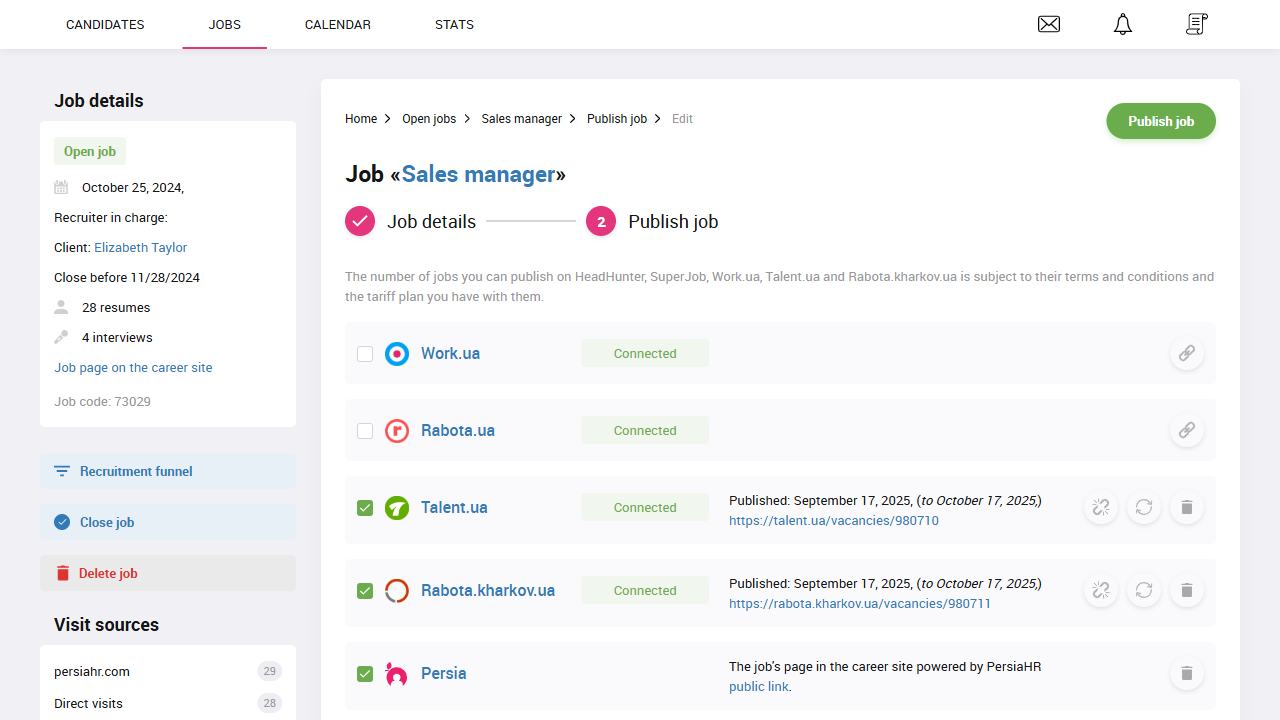Refresh the Talent.ua publication

point(1143,507)
